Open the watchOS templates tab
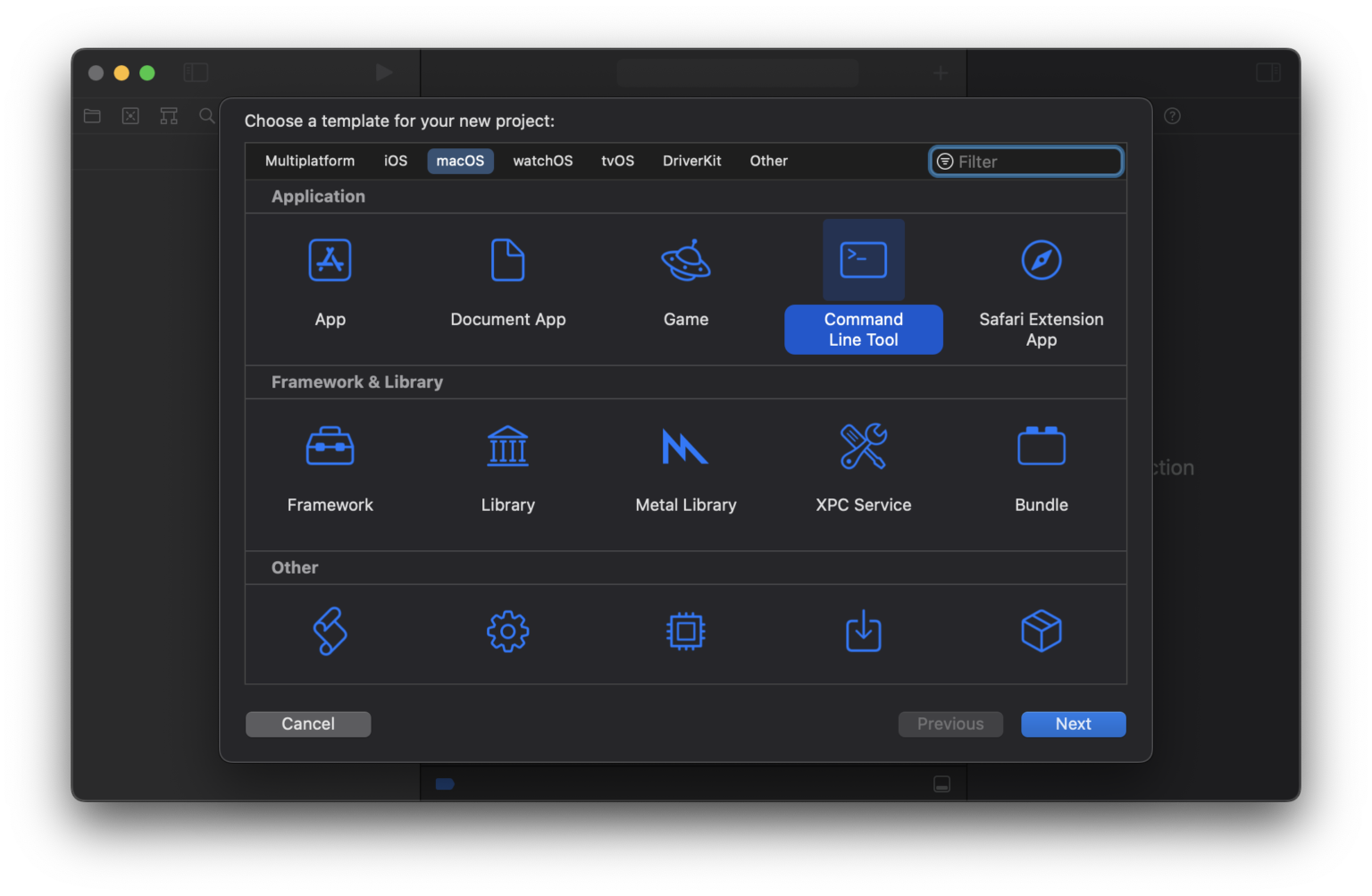Image resolution: width=1372 pixels, height=896 pixels. tap(542, 161)
